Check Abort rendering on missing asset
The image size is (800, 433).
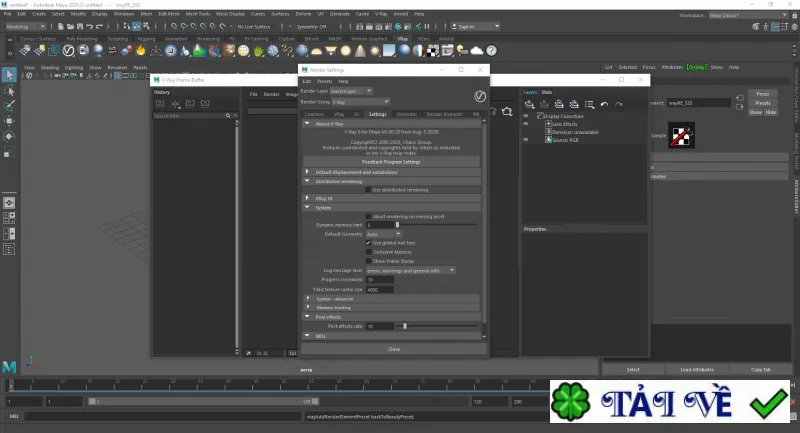pyautogui.click(x=368, y=216)
